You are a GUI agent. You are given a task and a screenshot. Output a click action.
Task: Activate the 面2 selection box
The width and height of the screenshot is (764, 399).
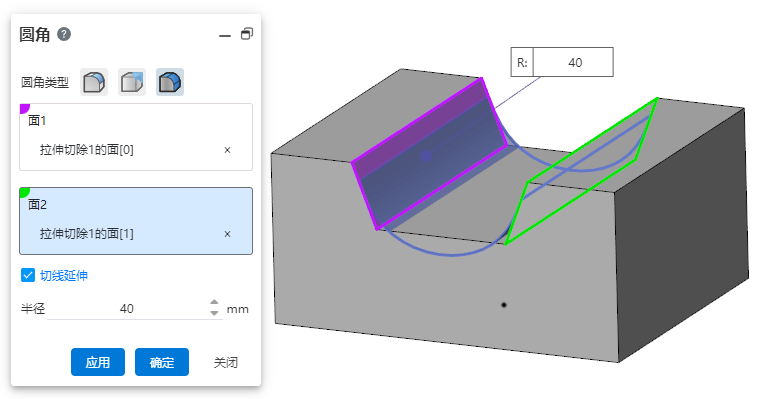point(136,221)
